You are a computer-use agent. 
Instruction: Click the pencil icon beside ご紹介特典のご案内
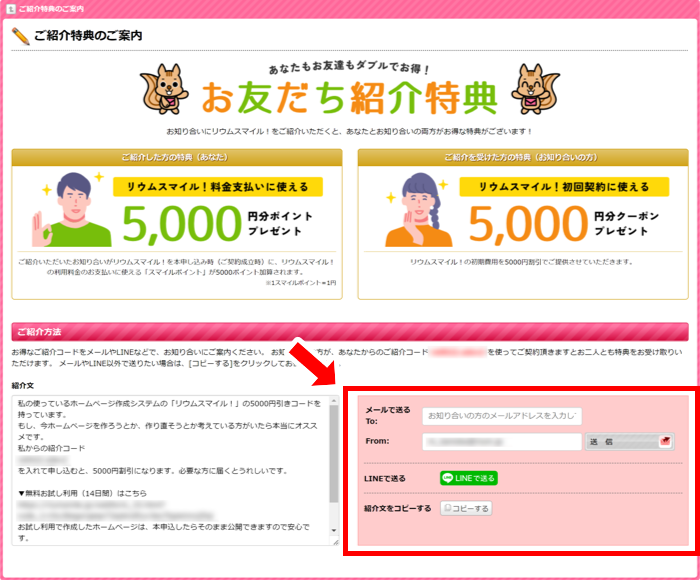point(20,36)
